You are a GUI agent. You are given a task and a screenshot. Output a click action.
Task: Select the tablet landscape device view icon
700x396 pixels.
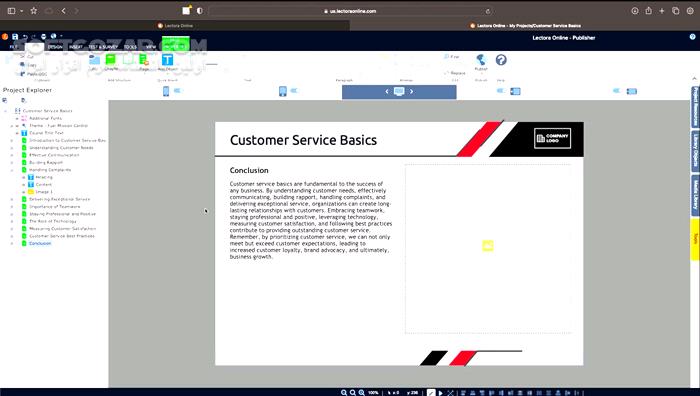(x=515, y=92)
